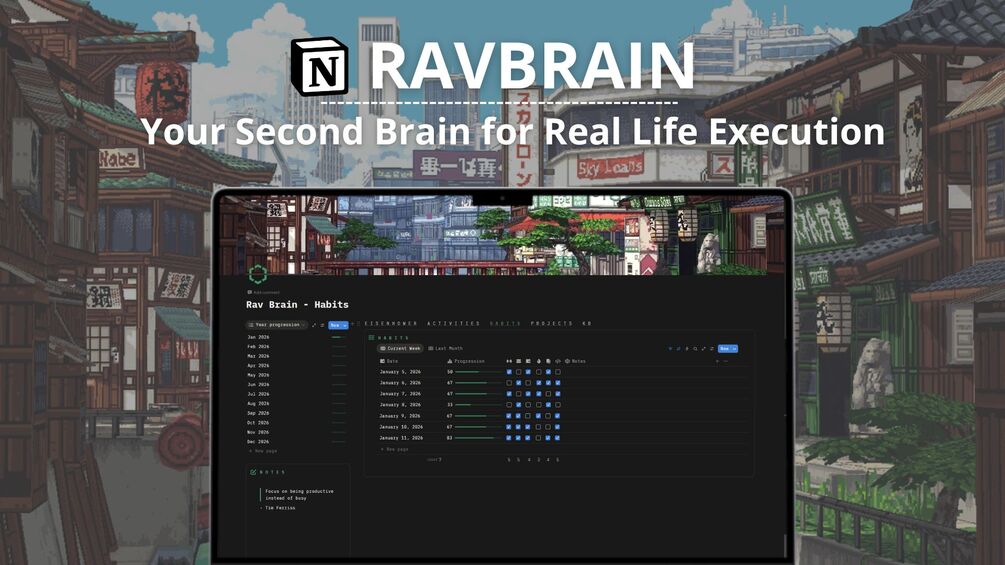Open the Dec 2026 month entry

[258, 441]
